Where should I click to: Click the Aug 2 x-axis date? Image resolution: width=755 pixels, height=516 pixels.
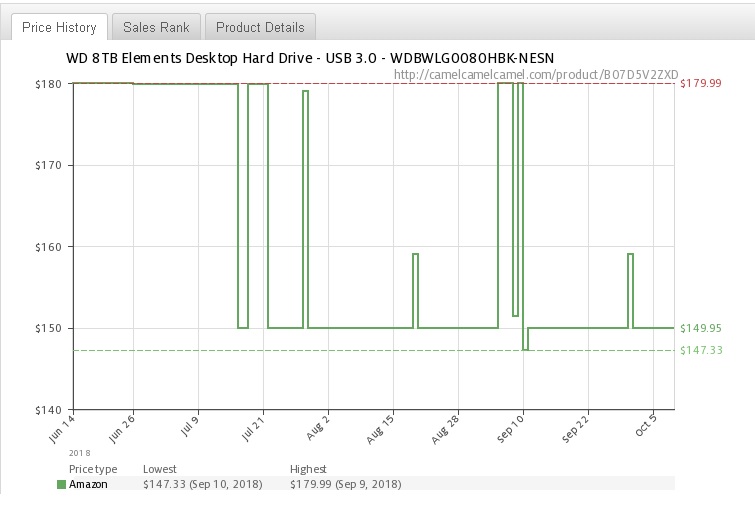(x=318, y=428)
